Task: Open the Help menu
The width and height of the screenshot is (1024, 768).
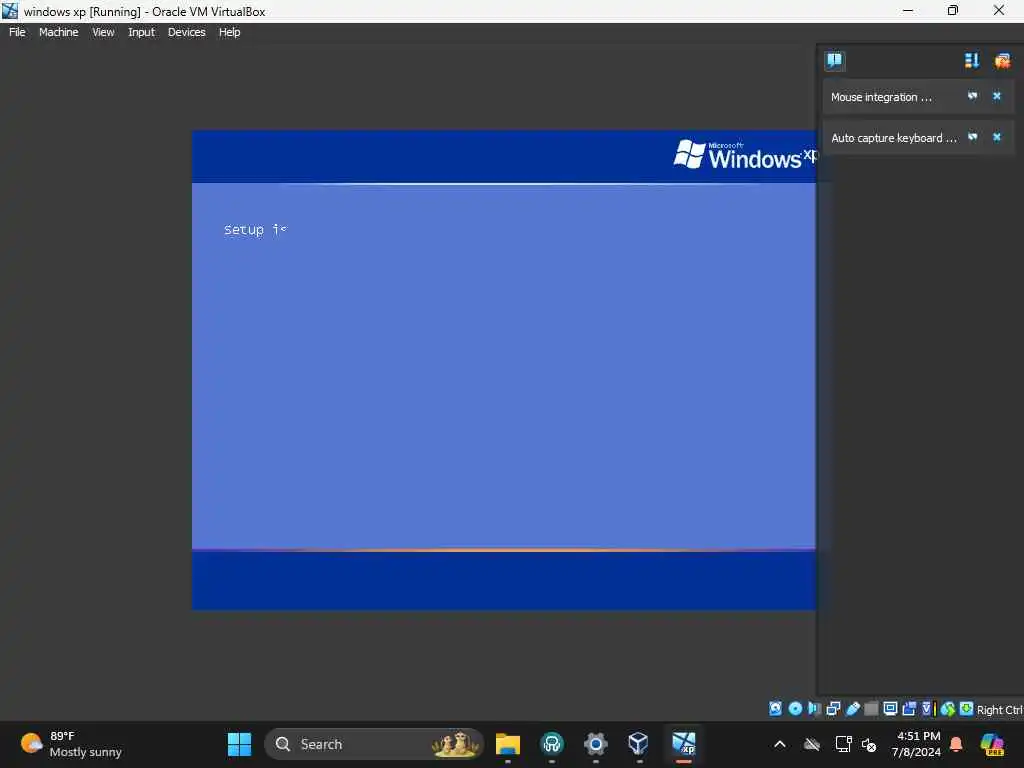Action: click(x=229, y=32)
